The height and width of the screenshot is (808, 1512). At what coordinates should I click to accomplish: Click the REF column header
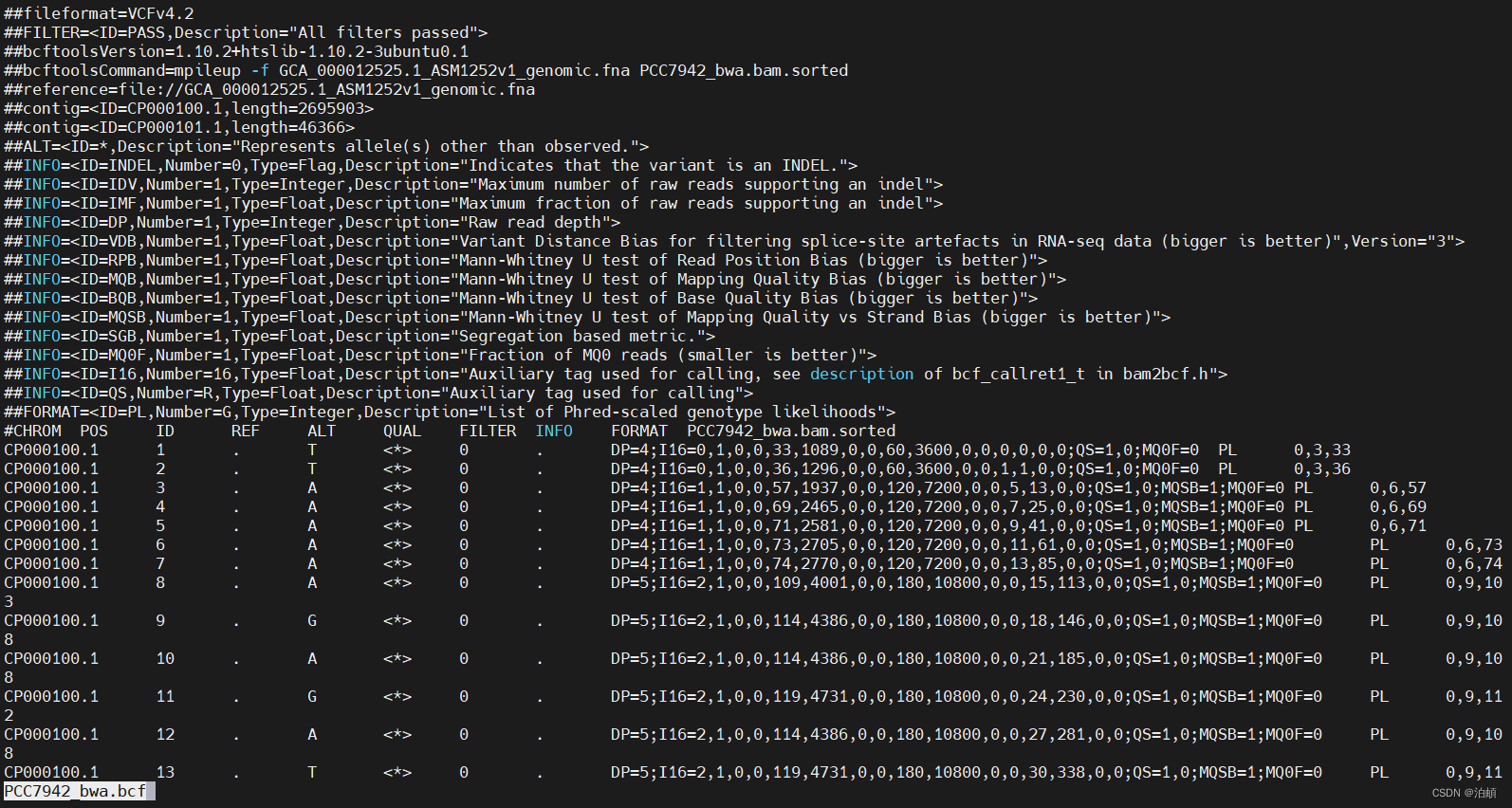point(246,431)
